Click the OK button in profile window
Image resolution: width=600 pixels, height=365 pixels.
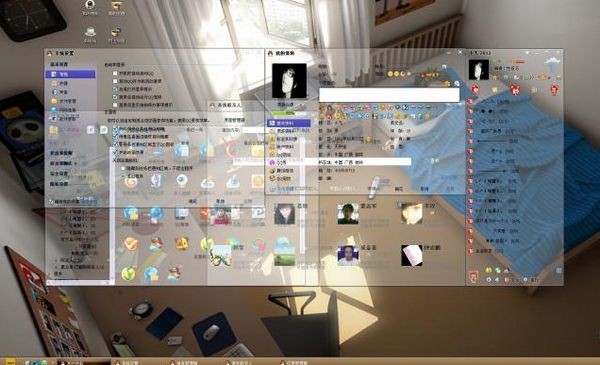click(x=398, y=189)
